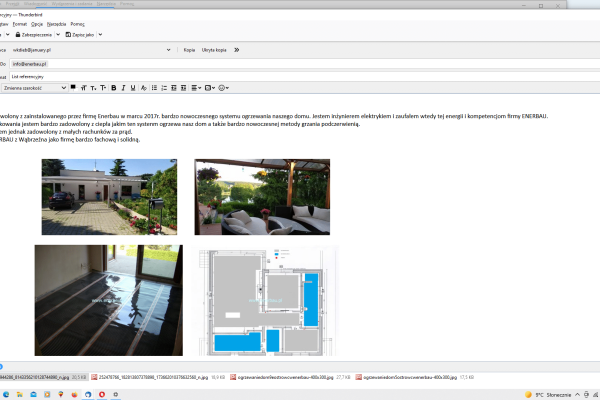Apply numbered list
600x400 pixels.
164,88
